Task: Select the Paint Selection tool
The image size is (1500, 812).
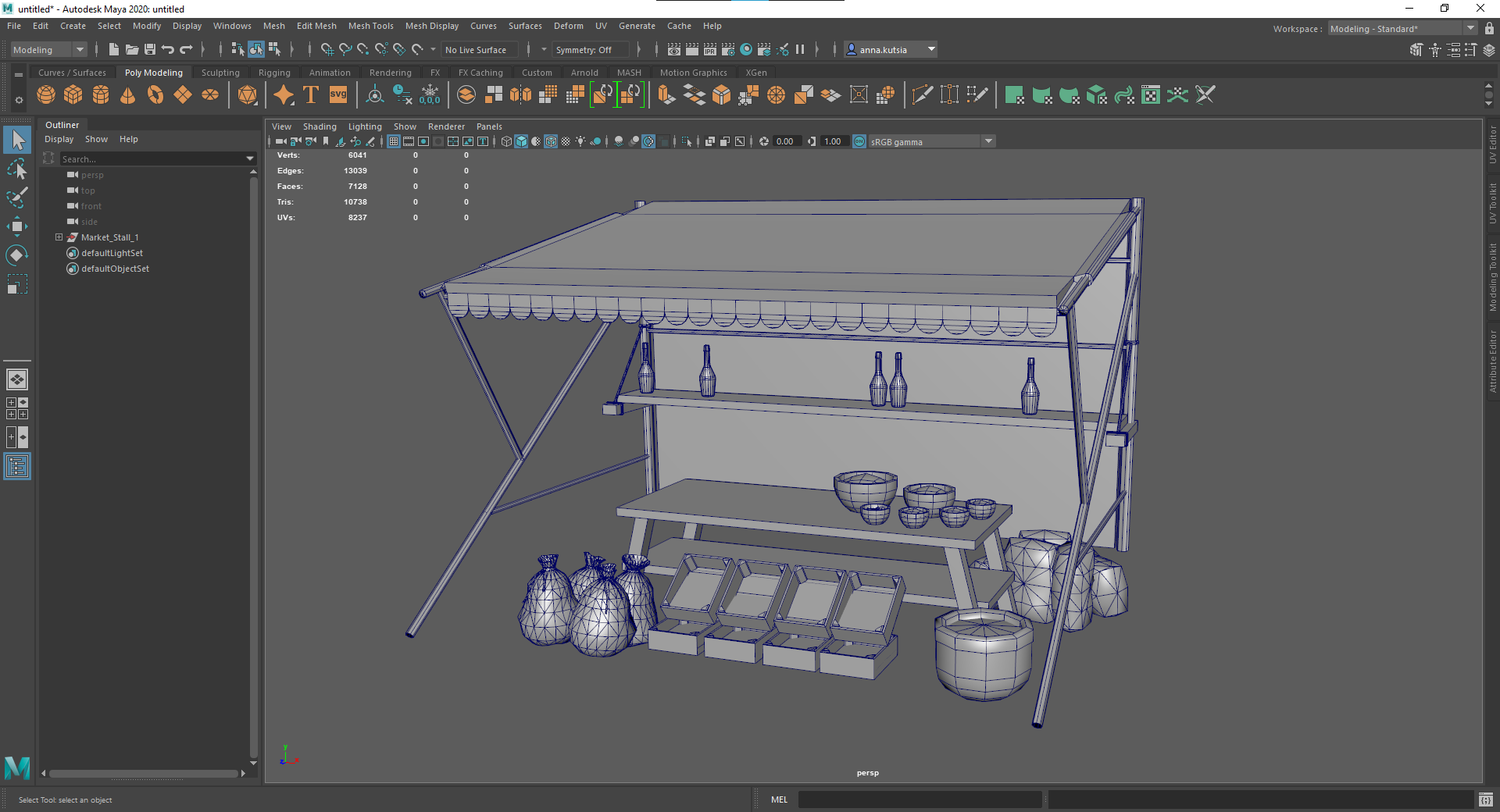Action: click(x=17, y=198)
